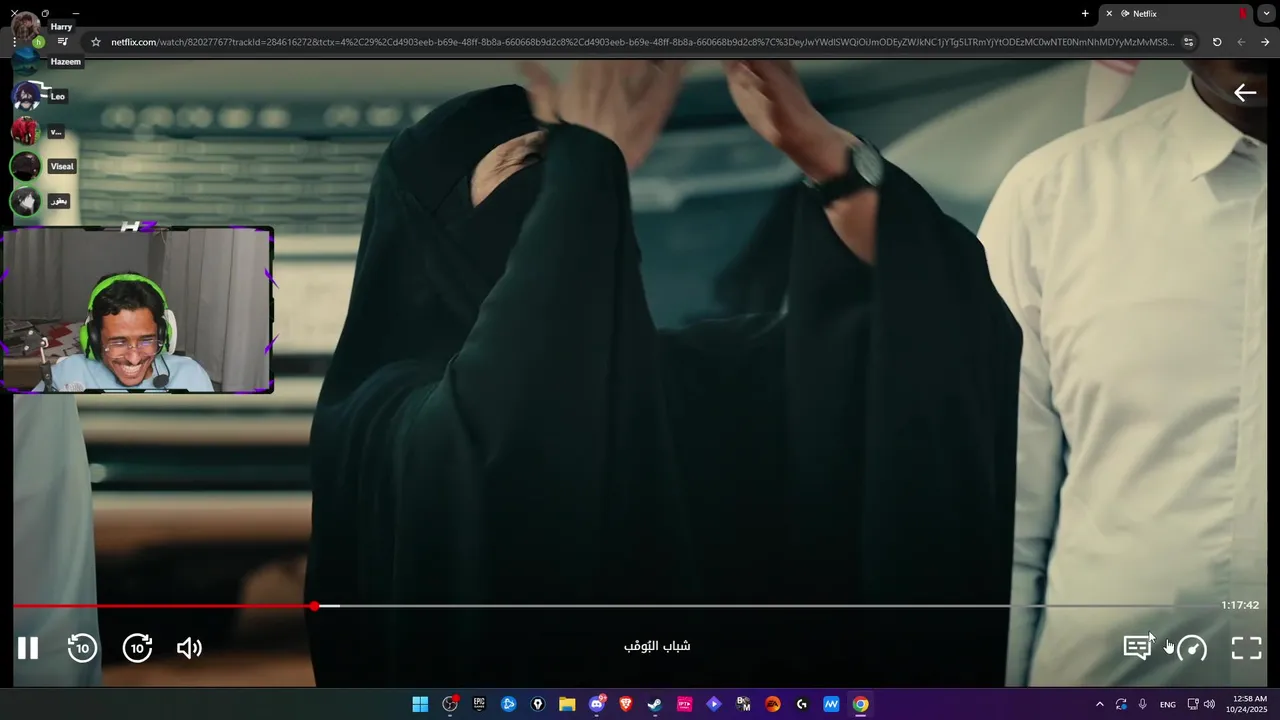The width and height of the screenshot is (1280, 720).
Task: Rewind the video 10 seconds
Action: 82,648
